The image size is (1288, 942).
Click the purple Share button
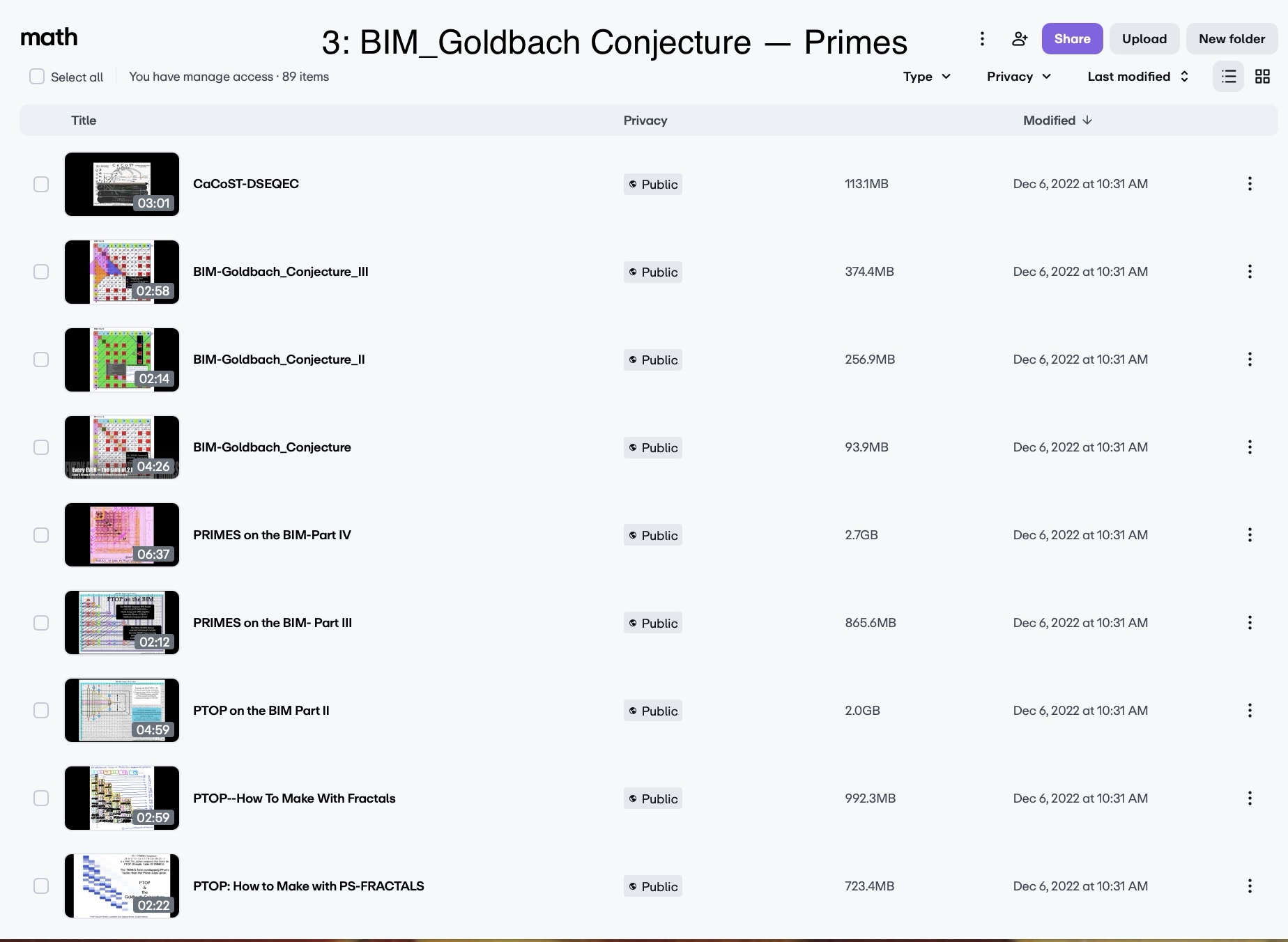point(1072,39)
